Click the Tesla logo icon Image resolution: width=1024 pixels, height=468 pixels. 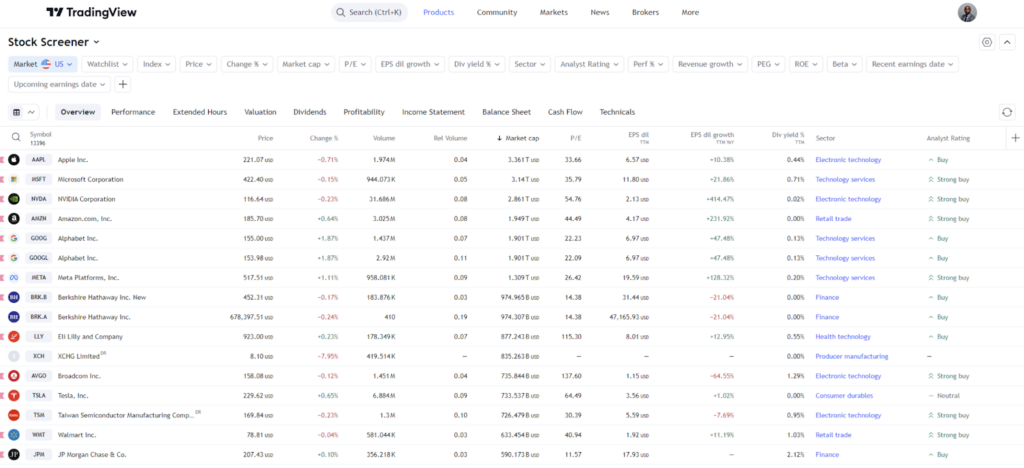pos(14,396)
